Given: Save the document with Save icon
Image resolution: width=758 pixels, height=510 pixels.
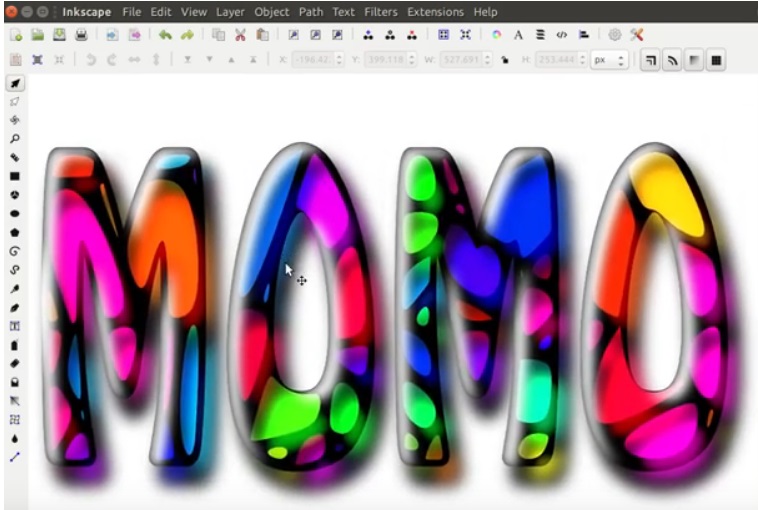Looking at the screenshot, I should (x=59, y=35).
